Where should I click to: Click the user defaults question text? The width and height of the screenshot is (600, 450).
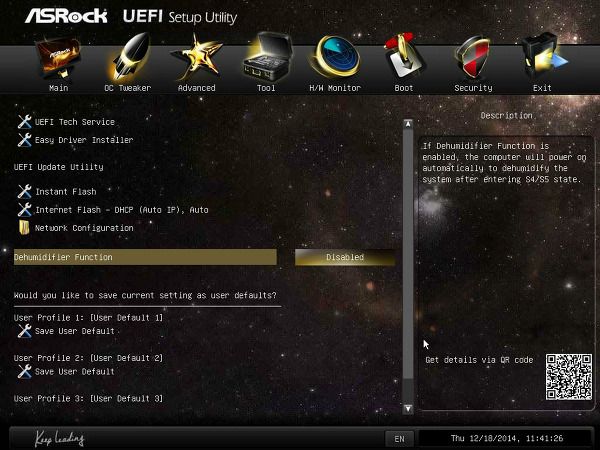[x=145, y=295]
